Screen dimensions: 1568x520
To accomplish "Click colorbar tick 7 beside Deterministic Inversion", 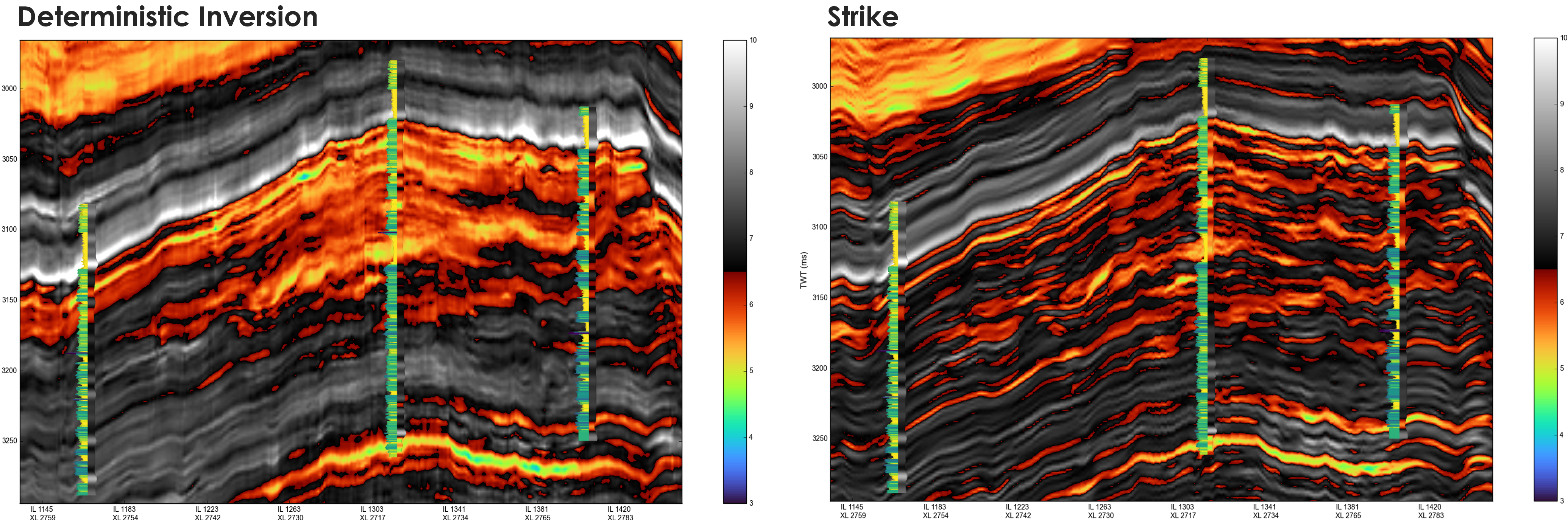I will pyautogui.click(x=751, y=238).
